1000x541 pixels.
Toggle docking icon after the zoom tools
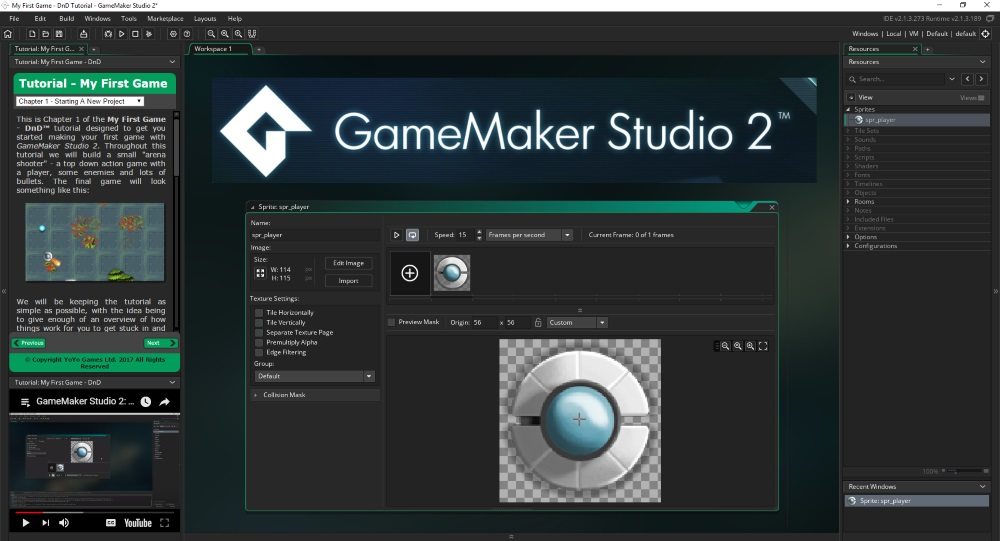click(252, 34)
